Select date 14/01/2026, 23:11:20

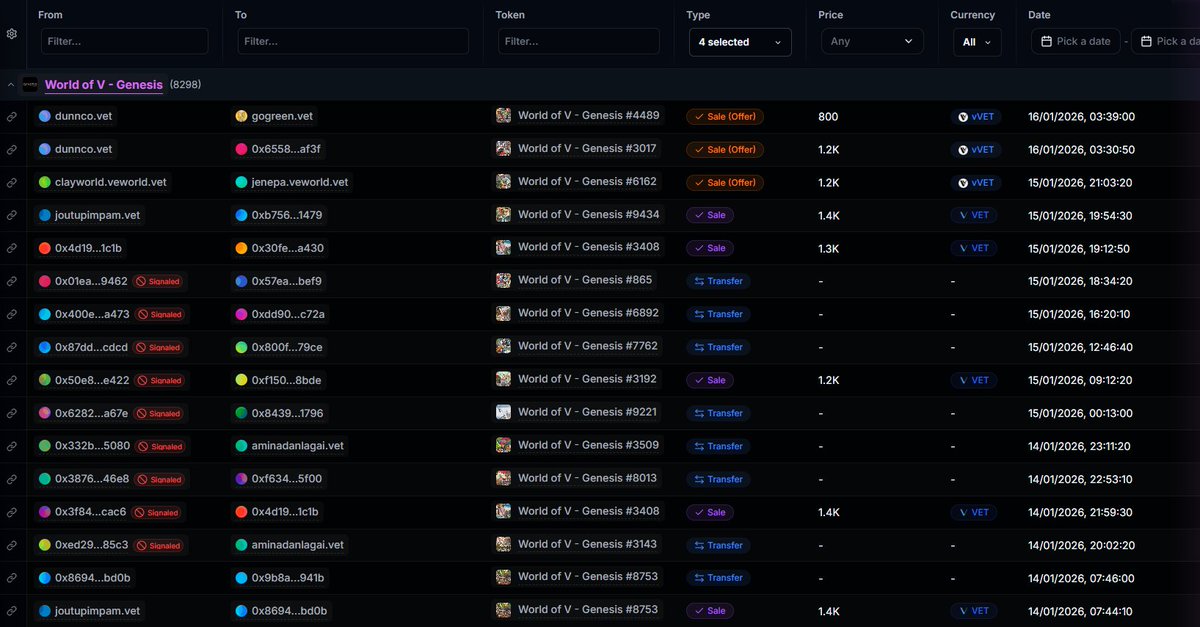(1080, 446)
